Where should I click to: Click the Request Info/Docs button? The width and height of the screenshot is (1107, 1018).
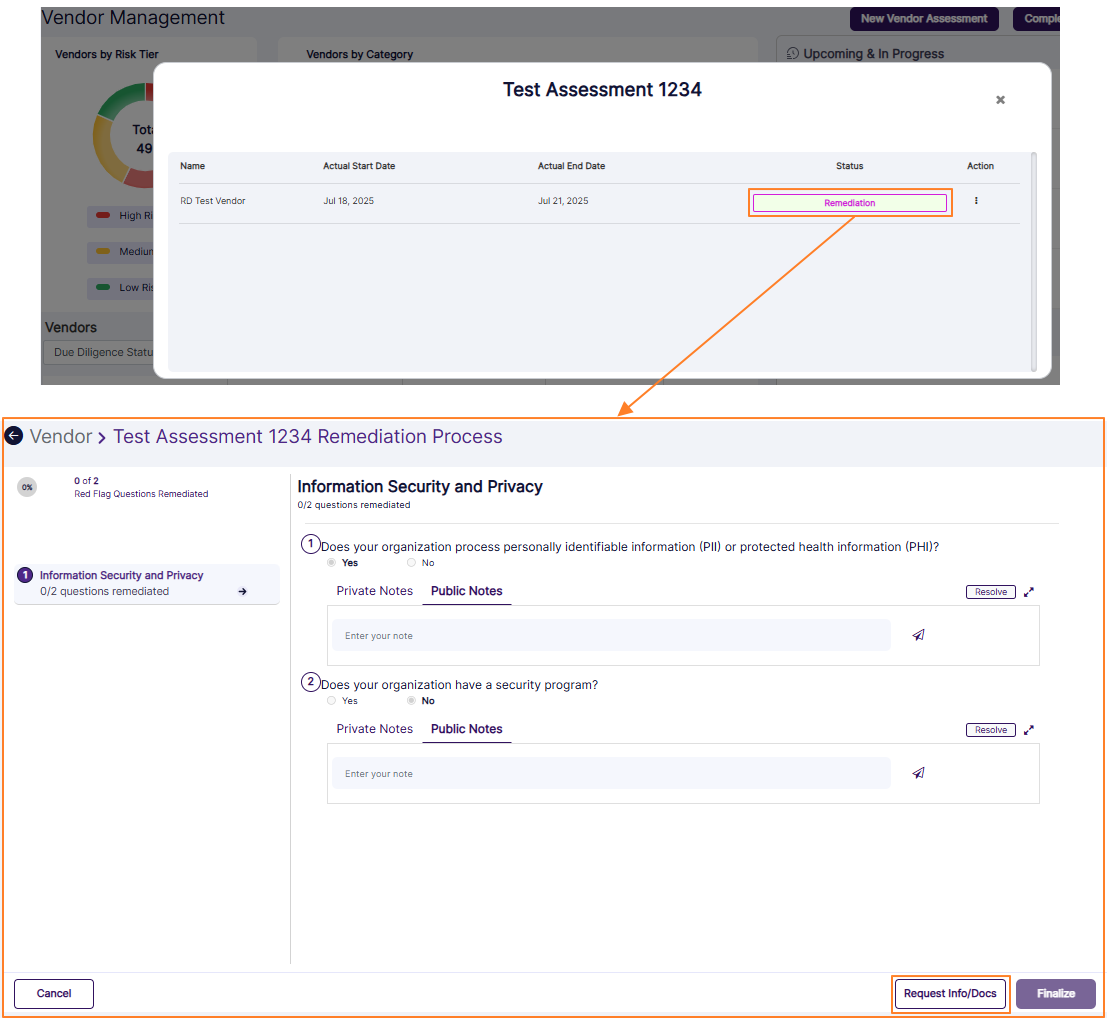click(950, 993)
